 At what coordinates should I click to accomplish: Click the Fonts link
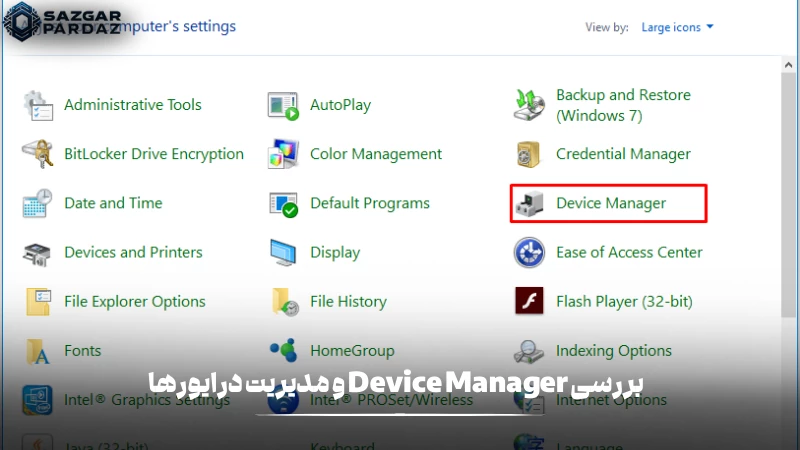(83, 351)
